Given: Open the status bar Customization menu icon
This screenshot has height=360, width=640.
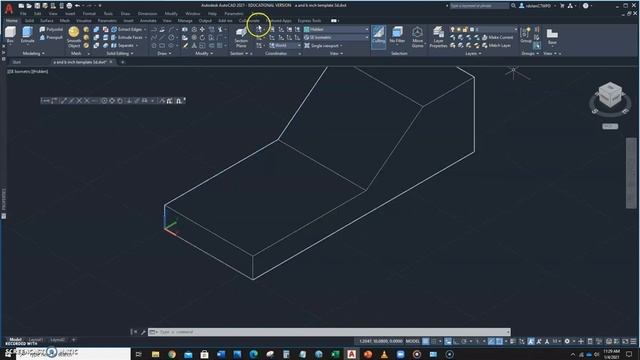Looking at the screenshot, I should pyautogui.click(x=633, y=341).
